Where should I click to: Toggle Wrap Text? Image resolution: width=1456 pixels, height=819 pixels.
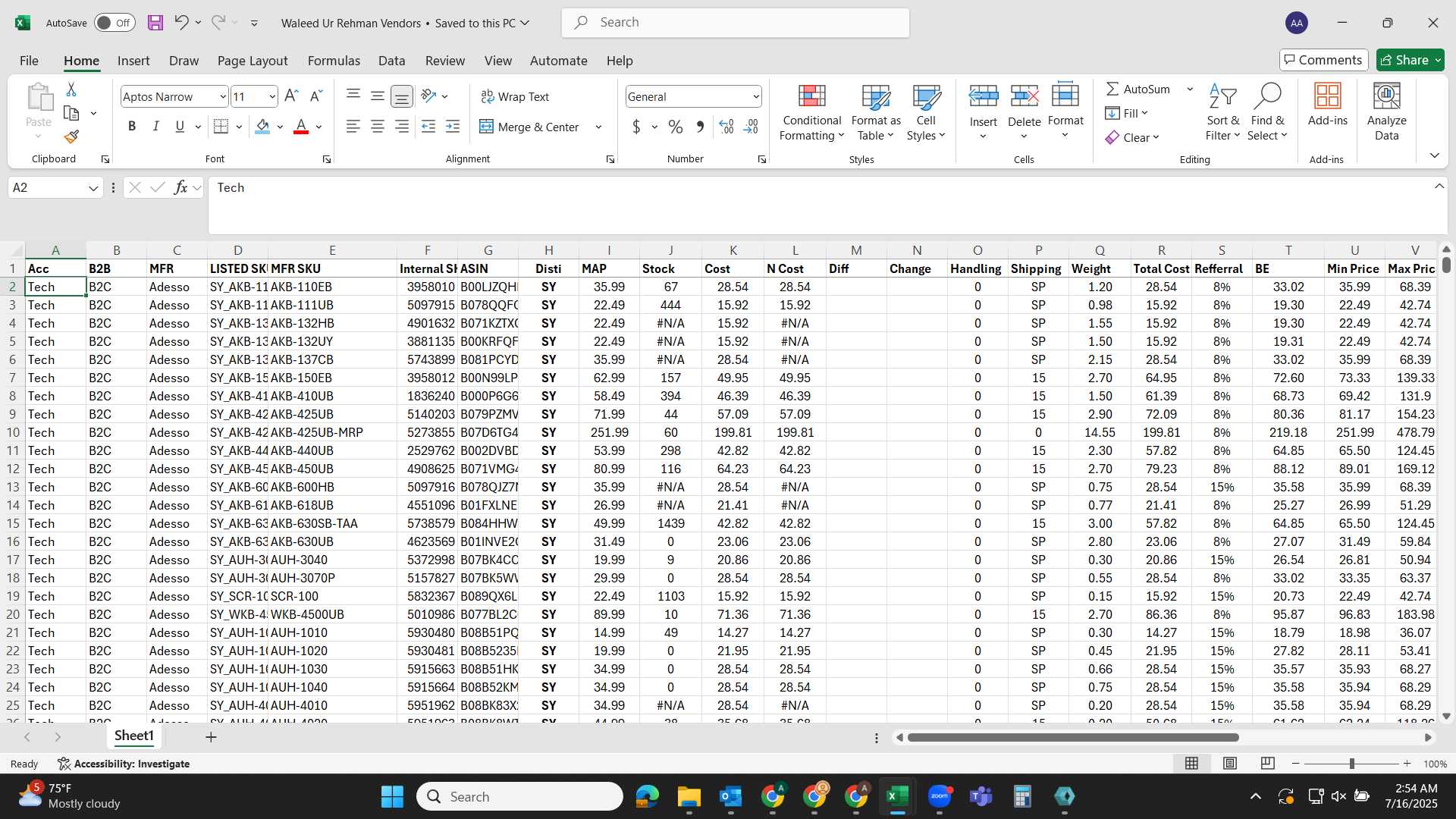click(515, 96)
